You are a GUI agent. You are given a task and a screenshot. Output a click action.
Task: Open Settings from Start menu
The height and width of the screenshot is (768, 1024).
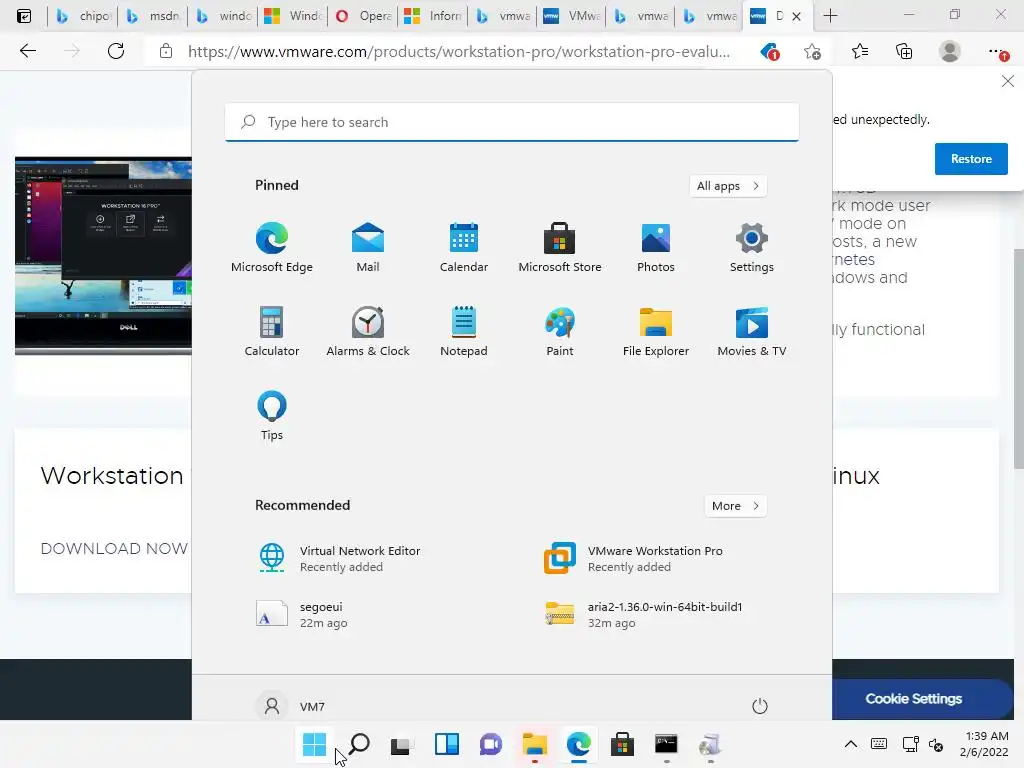tap(752, 248)
